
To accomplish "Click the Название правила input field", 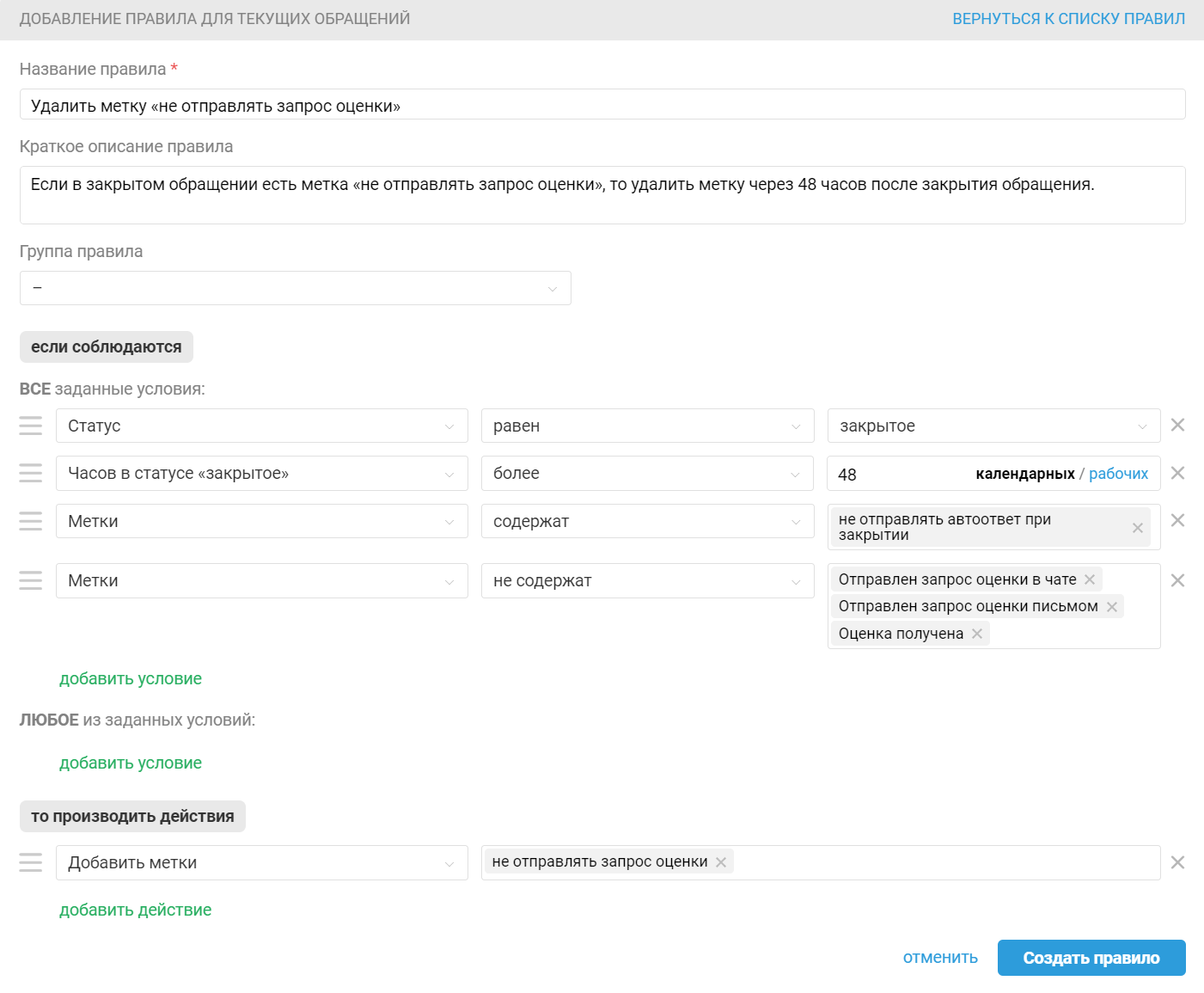I will (602, 105).
